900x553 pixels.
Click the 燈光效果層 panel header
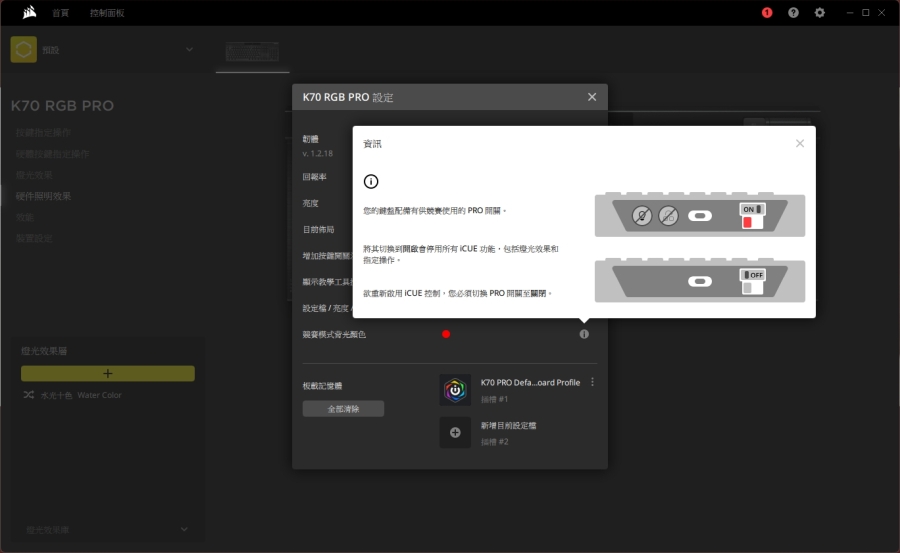point(44,351)
